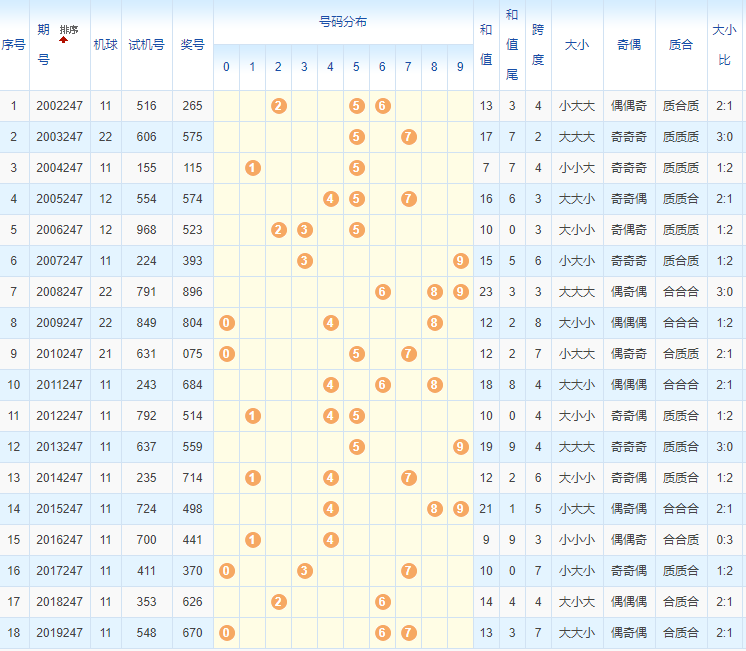Click orange ball 7 in row 2003247
746x651 pixels.
point(408,137)
